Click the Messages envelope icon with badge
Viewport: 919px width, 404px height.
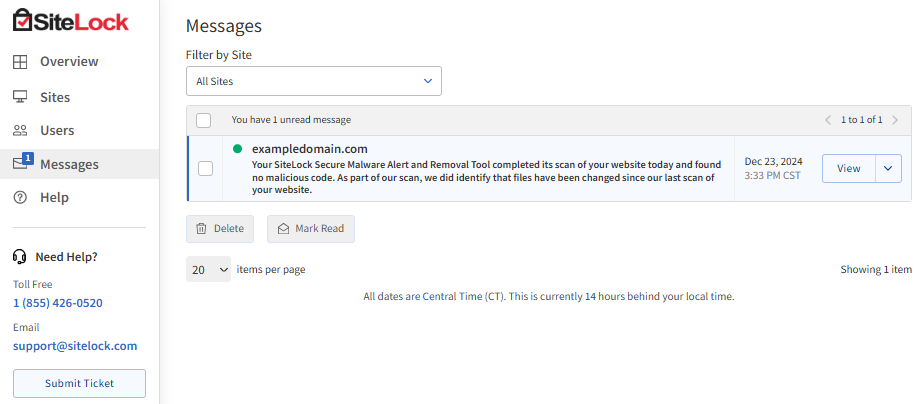[21, 164]
